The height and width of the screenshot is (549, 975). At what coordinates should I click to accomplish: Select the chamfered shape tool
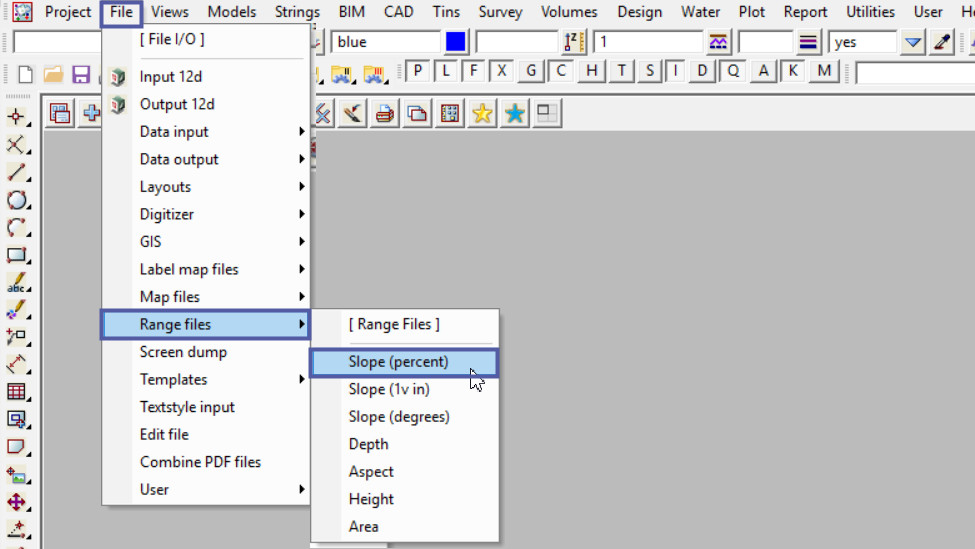click(x=17, y=447)
